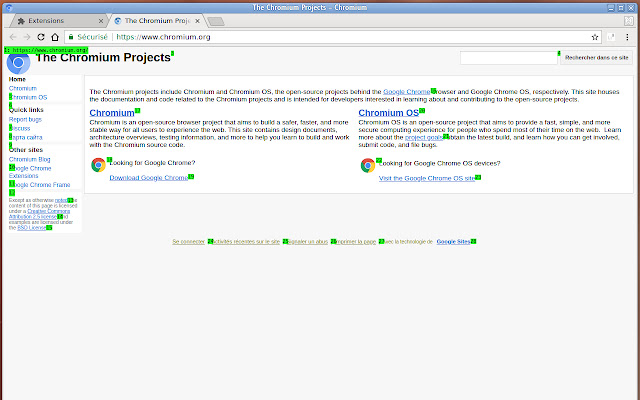Click the back navigation arrow
Screen dimensions: 640x400
[x=13, y=37]
